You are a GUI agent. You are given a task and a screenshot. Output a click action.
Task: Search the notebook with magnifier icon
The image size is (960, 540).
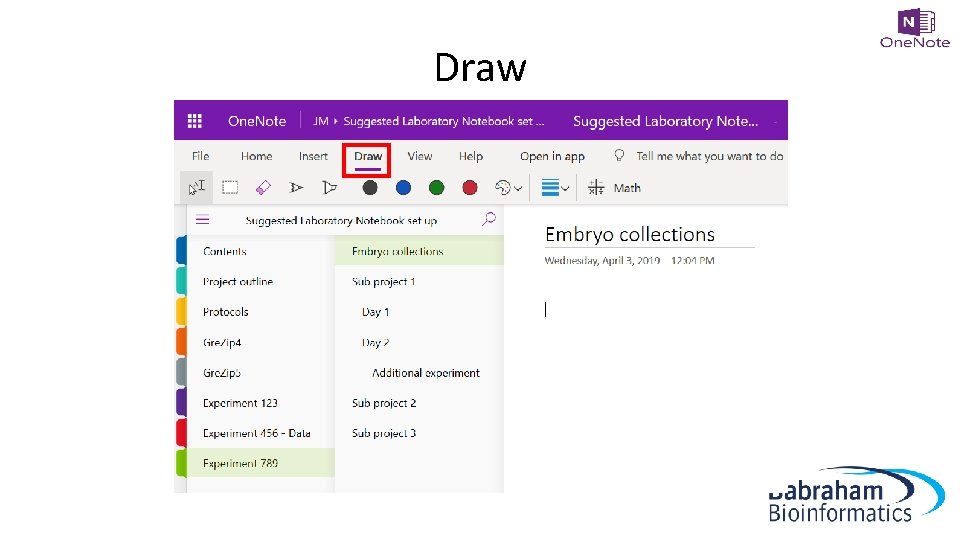pyautogui.click(x=489, y=219)
